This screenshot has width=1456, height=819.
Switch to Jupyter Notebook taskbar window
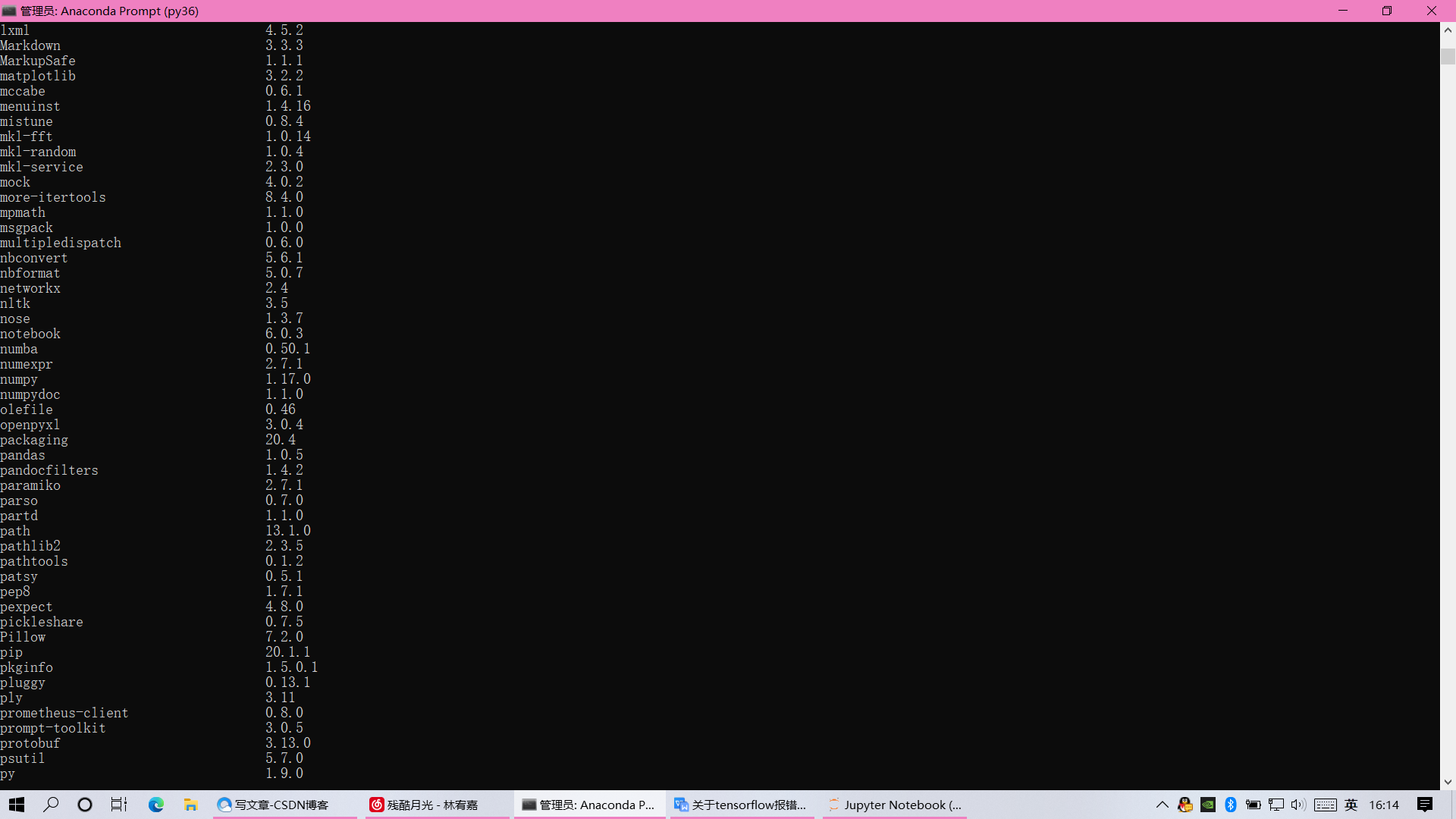click(x=895, y=805)
